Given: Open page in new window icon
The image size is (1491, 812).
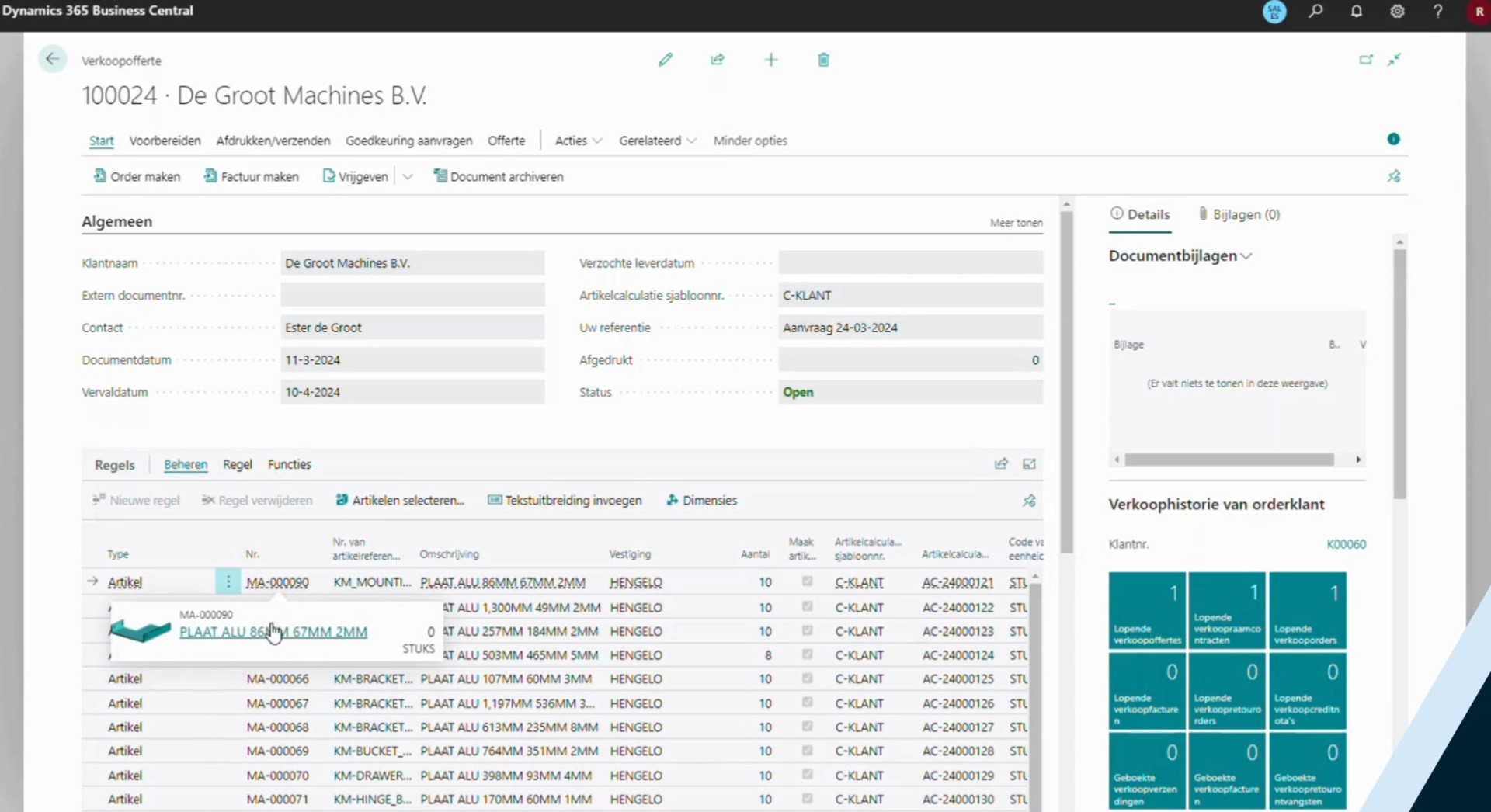Looking at the screenshot, I should coord(1366,60).
